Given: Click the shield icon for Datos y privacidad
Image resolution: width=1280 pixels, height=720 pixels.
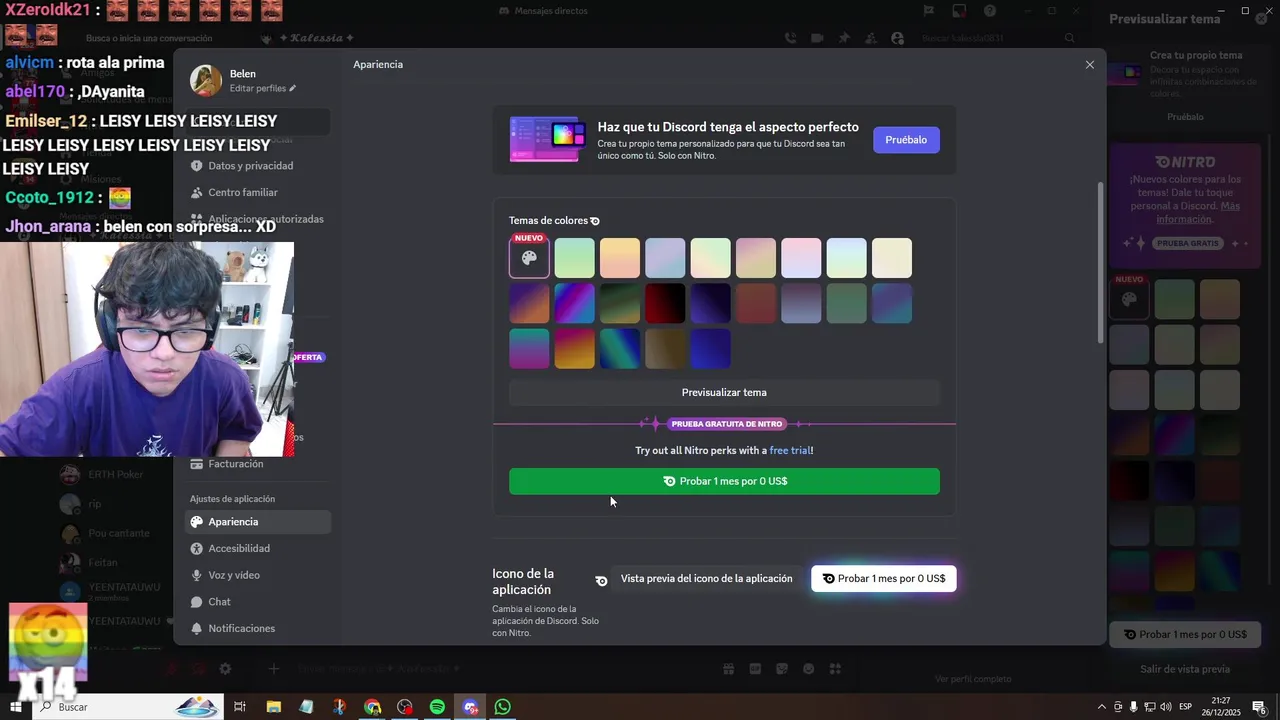Looking at the screenshot, I should tap(197, 166).
